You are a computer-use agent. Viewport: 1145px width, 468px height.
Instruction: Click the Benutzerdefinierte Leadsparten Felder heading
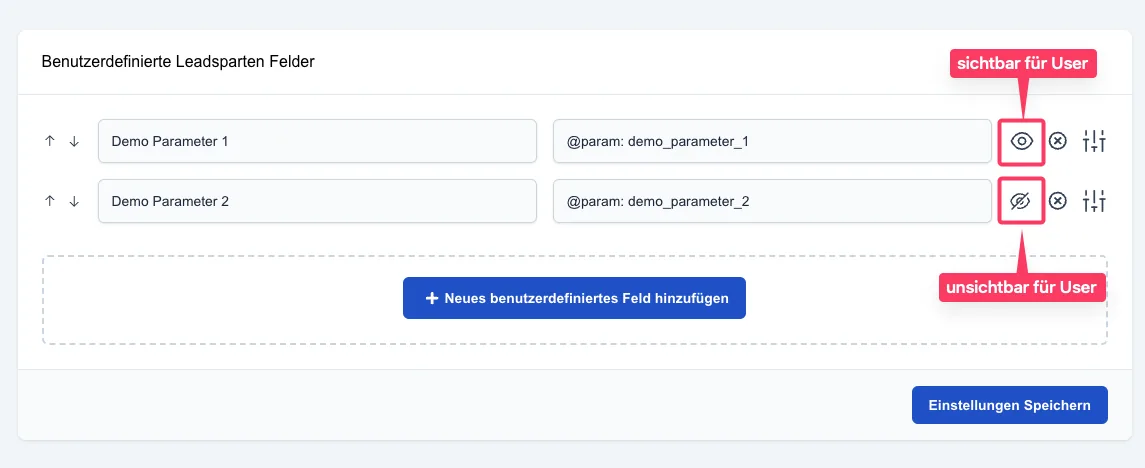pos(178,62)
